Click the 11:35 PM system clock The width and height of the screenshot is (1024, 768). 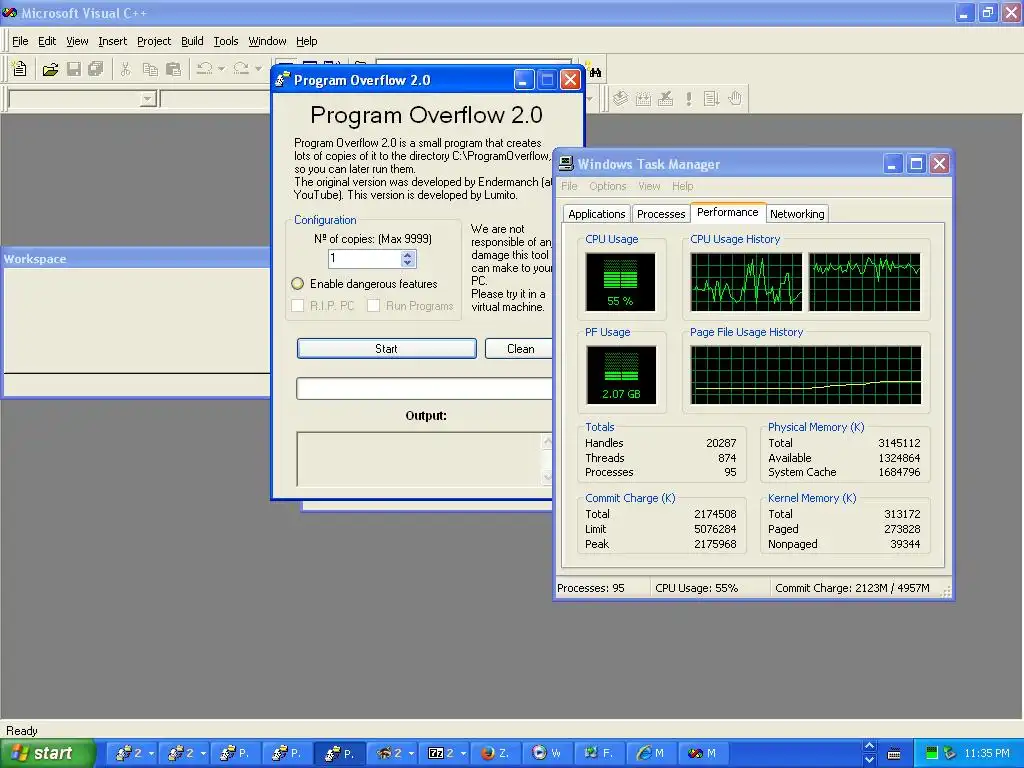click(x=987, y=753)
